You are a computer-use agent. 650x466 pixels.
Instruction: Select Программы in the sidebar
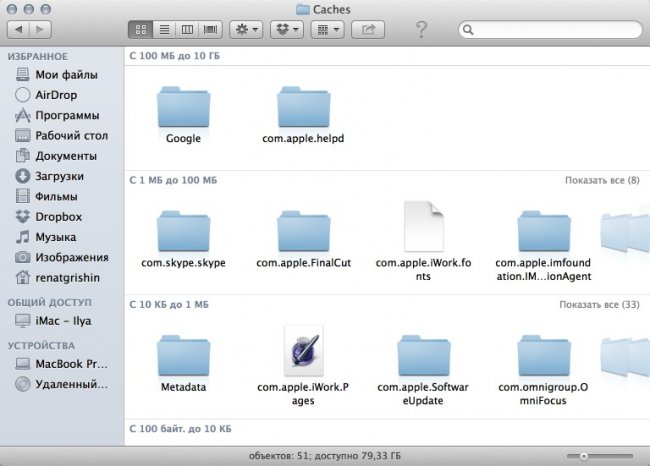(x=66, y=115)
